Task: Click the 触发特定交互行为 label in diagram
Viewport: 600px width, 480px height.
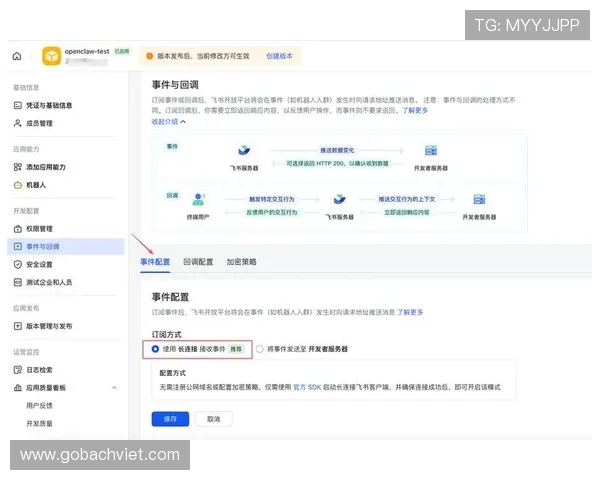Action: pyautogui.click(x=272, y=199)
